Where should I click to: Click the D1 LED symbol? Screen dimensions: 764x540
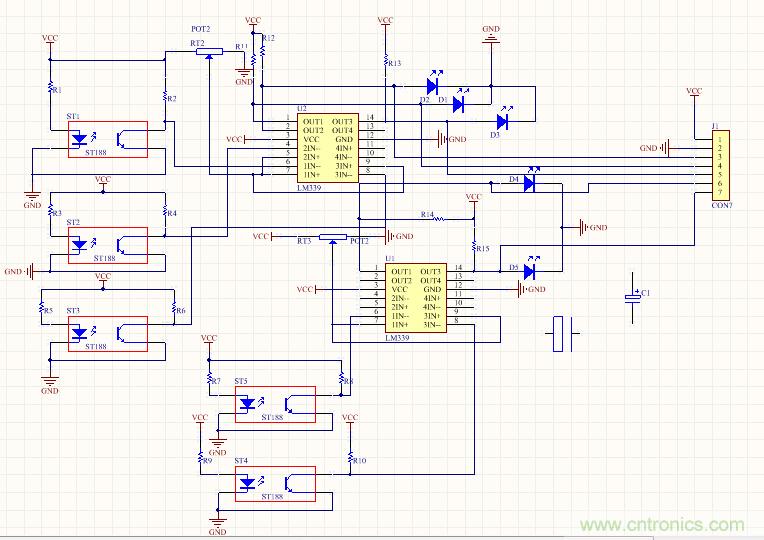459,102
